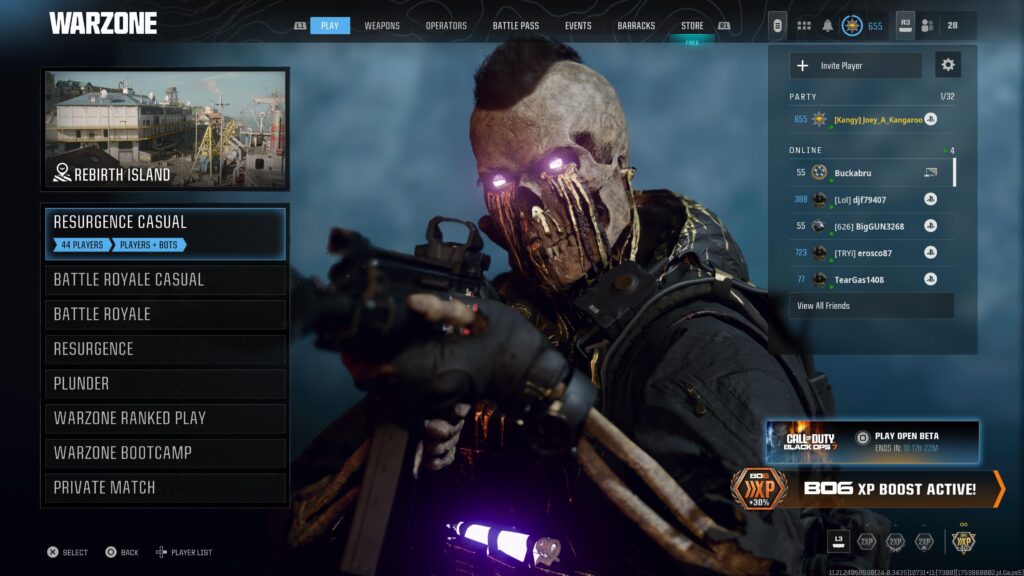Screen dimensions: 1024x576
Task: Open the Weapons tab
Action: point(382,25)
